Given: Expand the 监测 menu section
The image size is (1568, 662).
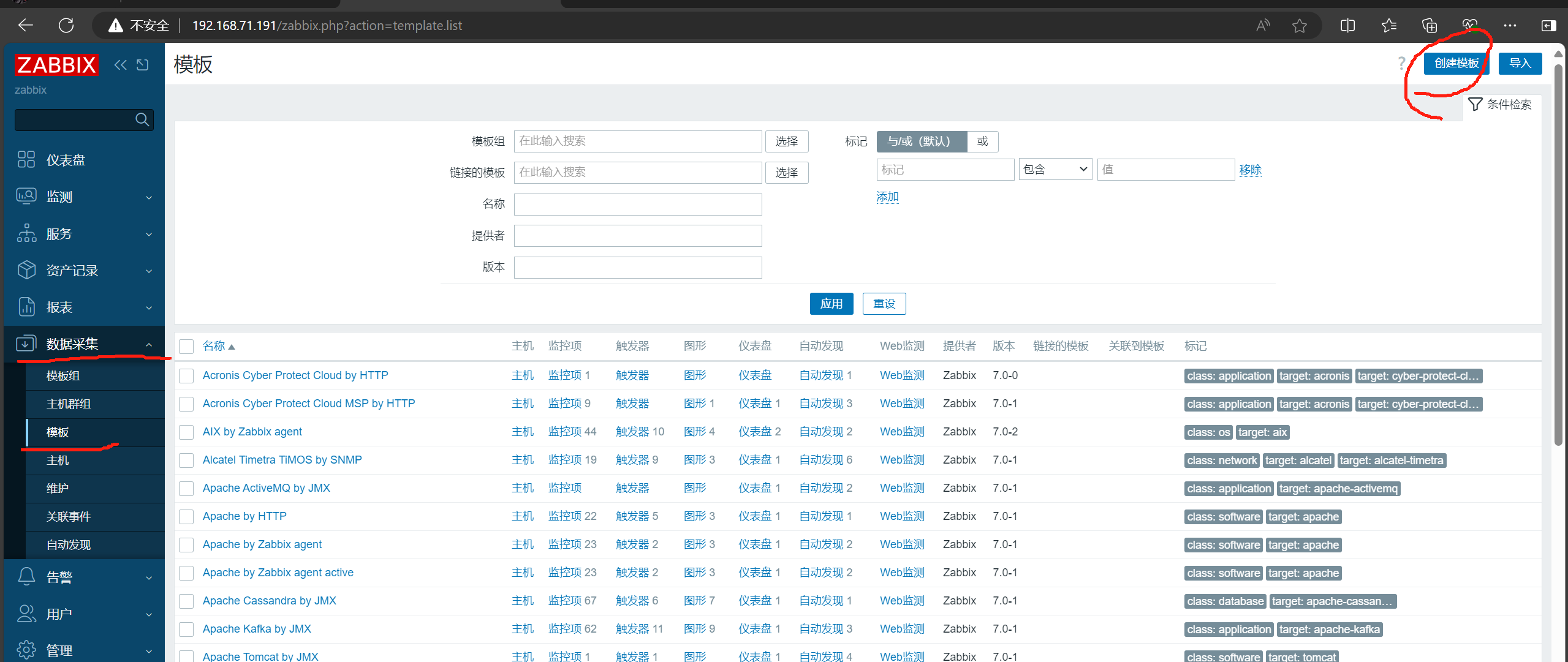Looking at the screenshot, I should pos(149,197).
